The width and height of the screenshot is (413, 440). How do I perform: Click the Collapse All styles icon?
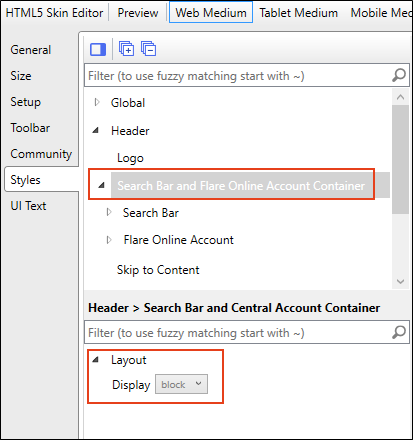(x=149, y=49)
